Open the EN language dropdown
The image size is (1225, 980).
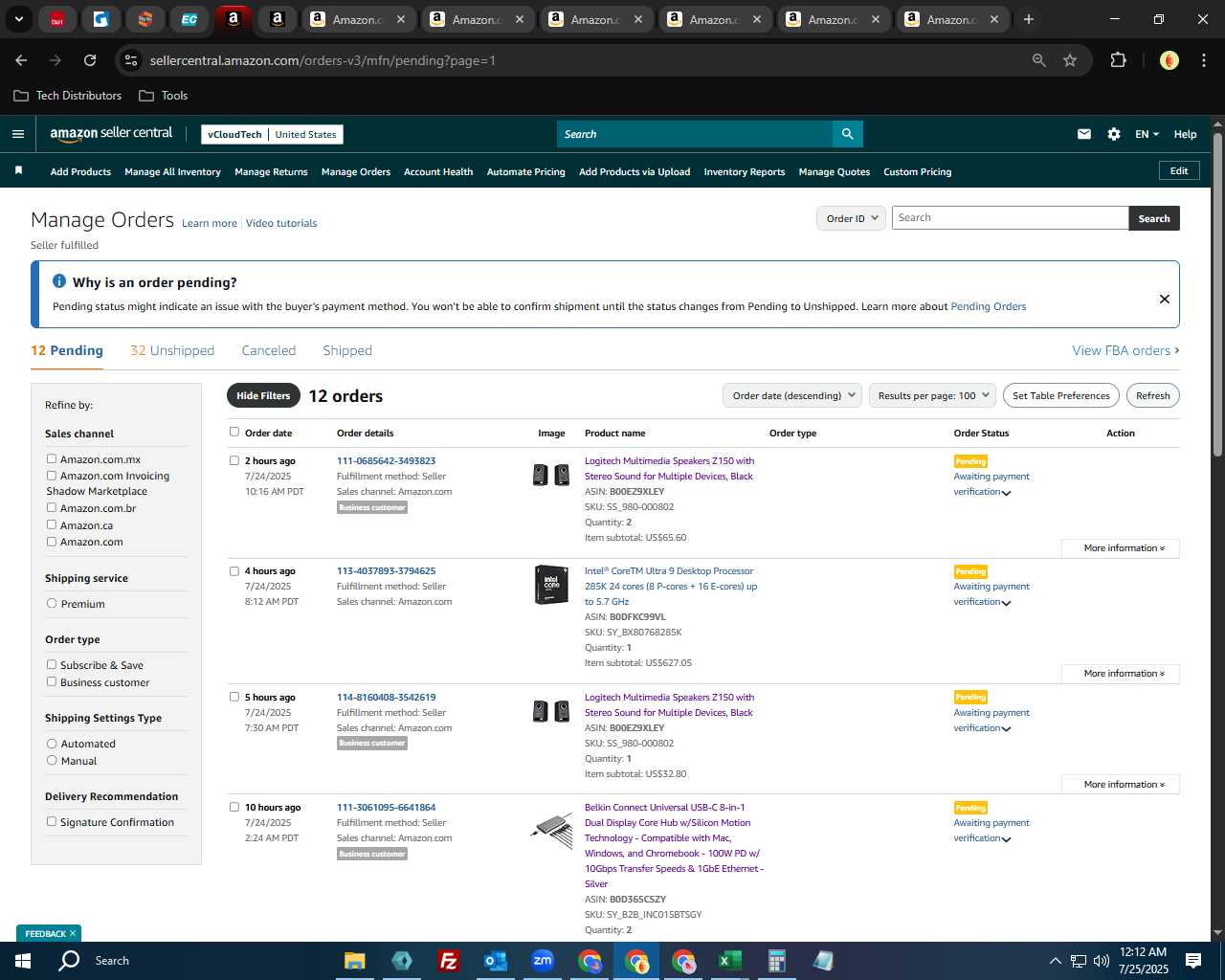point(1147,134)
